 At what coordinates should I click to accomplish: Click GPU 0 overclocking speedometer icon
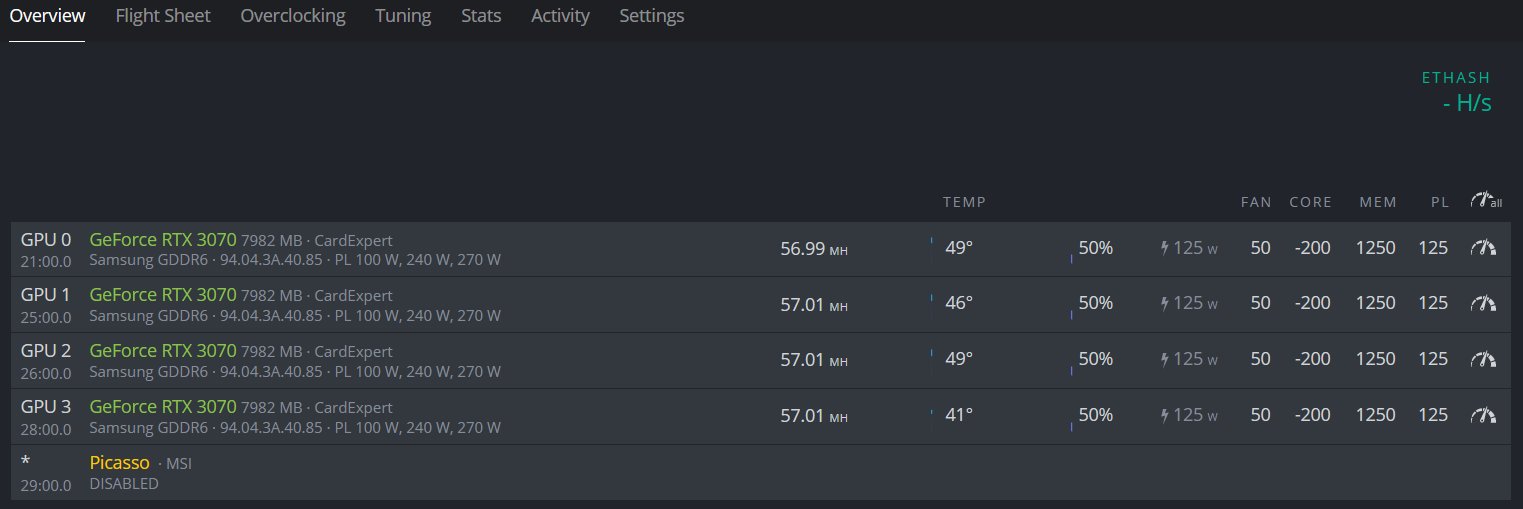[1483, 247]
